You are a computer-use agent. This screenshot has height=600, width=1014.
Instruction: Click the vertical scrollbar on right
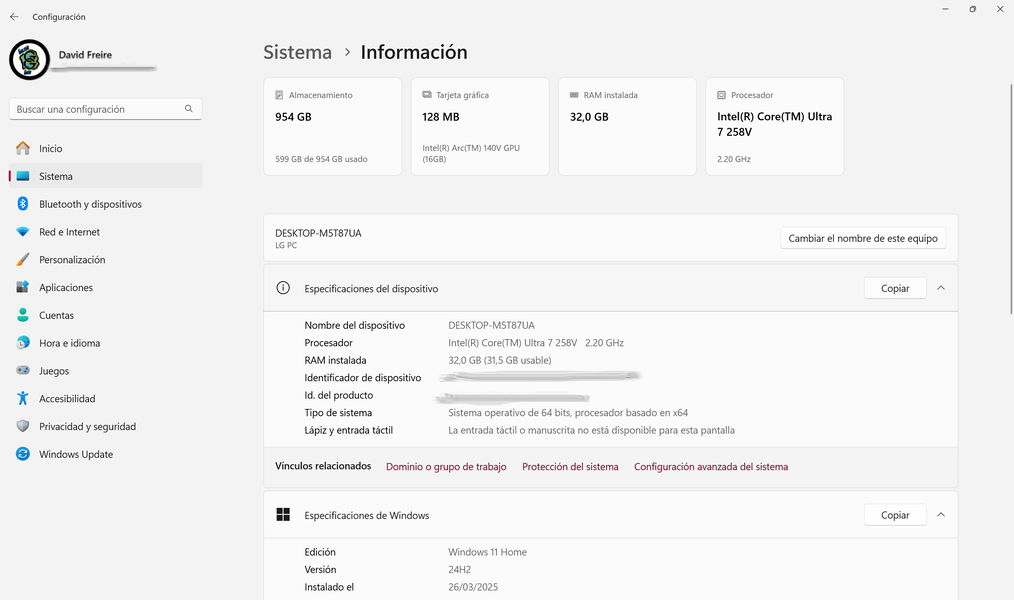point(1011,197)
